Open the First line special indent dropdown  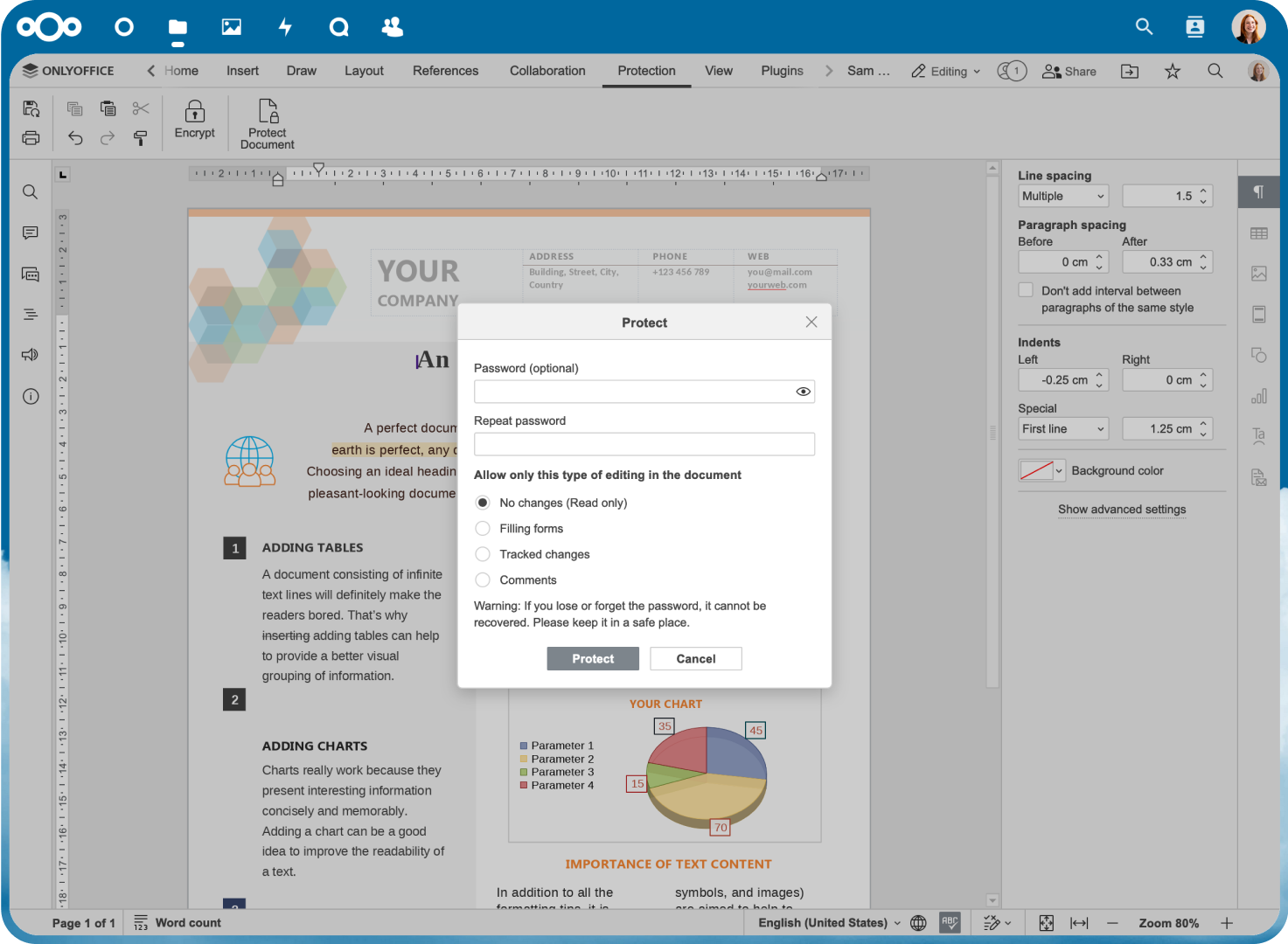1063,429
